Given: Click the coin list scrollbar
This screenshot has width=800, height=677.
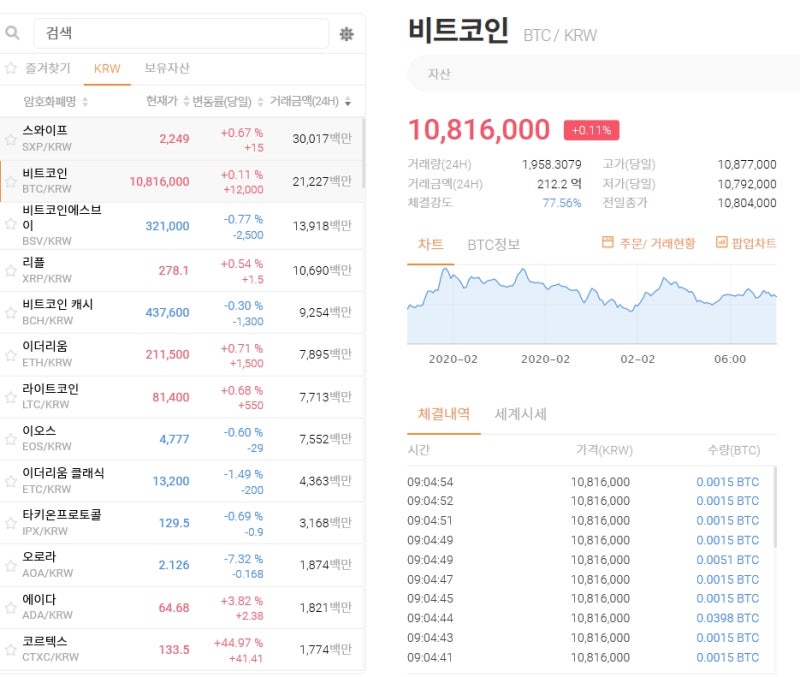Looking at the screenshot, I should pos(364,153).
